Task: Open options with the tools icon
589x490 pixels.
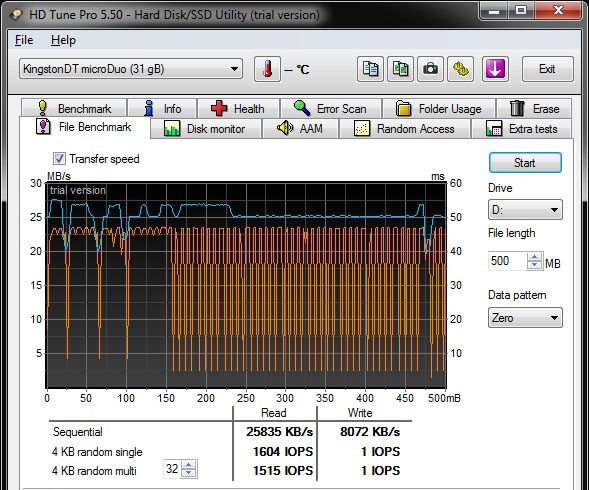Action: 461,69
